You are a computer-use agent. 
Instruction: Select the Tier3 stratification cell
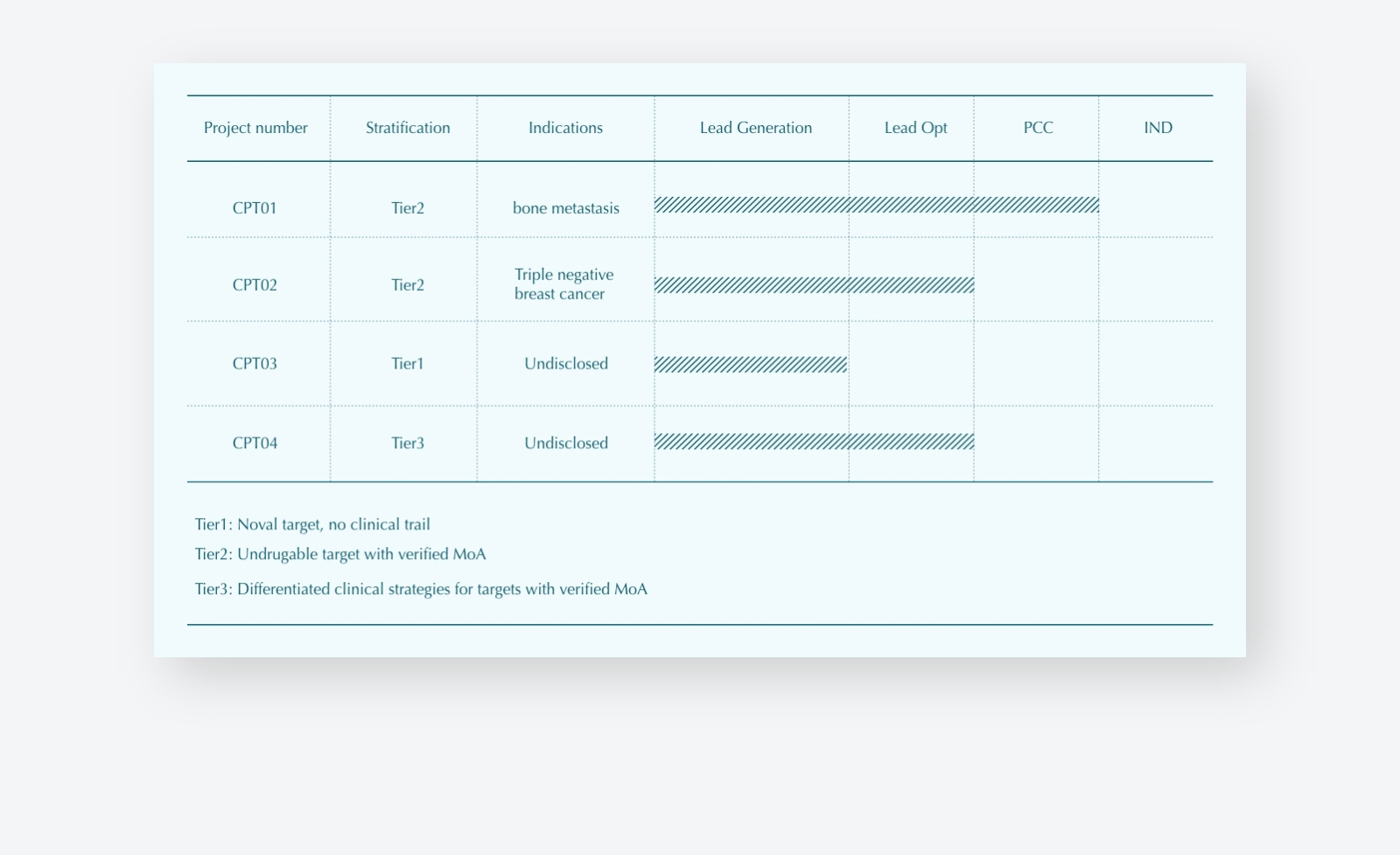(x=407, y=444)
